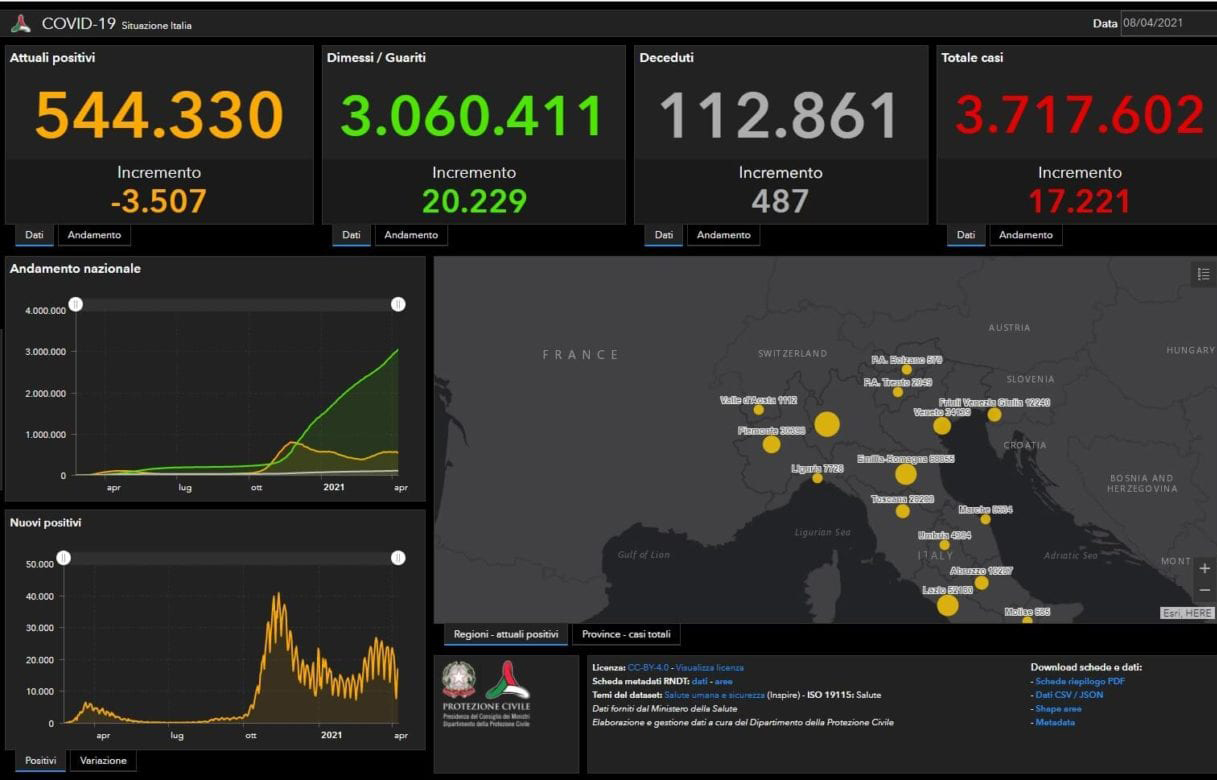Switch map to Province - casi totali
The width and height of the screenshot is (1217, 780).
pos(627,634)
